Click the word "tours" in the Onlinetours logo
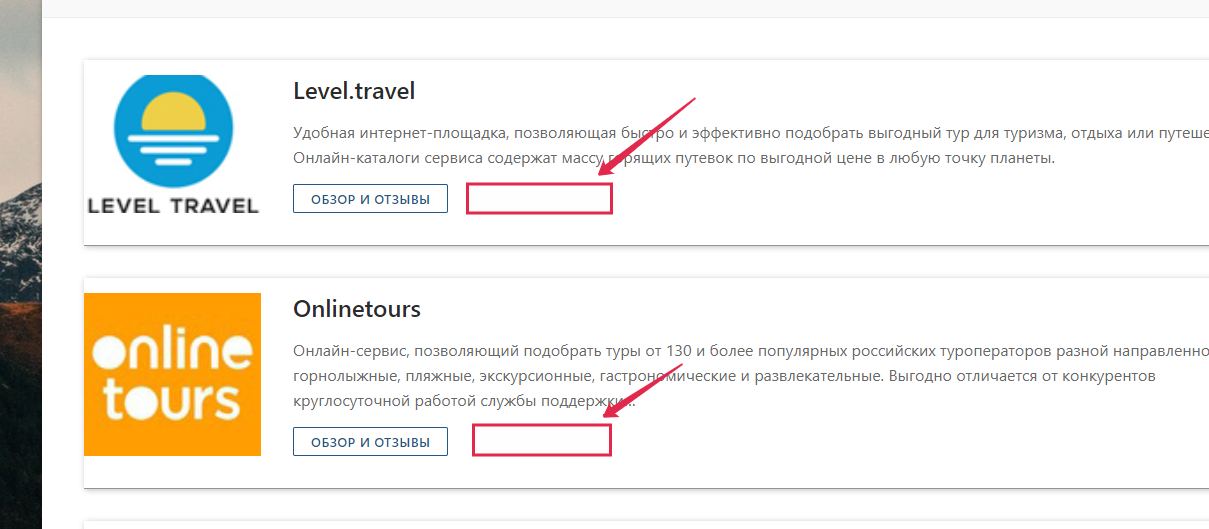The image size is (1209, 529). pos(172,399)
